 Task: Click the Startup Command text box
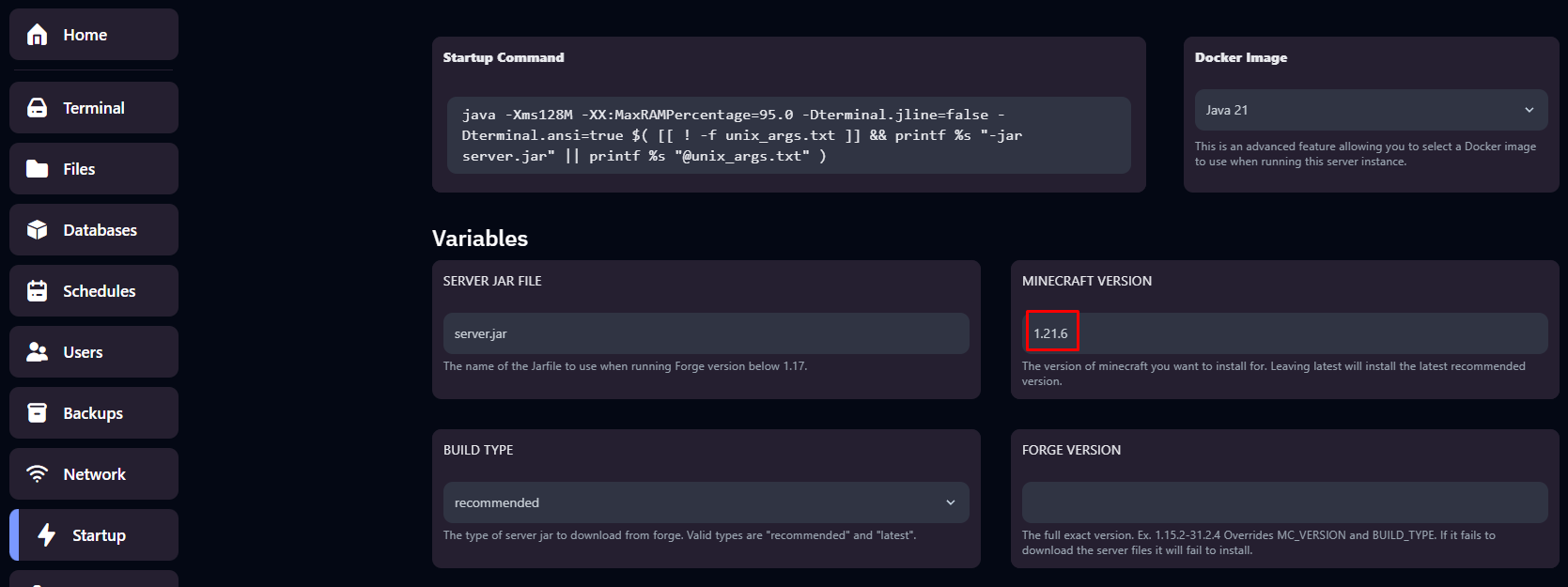click(x=787, y=135)
